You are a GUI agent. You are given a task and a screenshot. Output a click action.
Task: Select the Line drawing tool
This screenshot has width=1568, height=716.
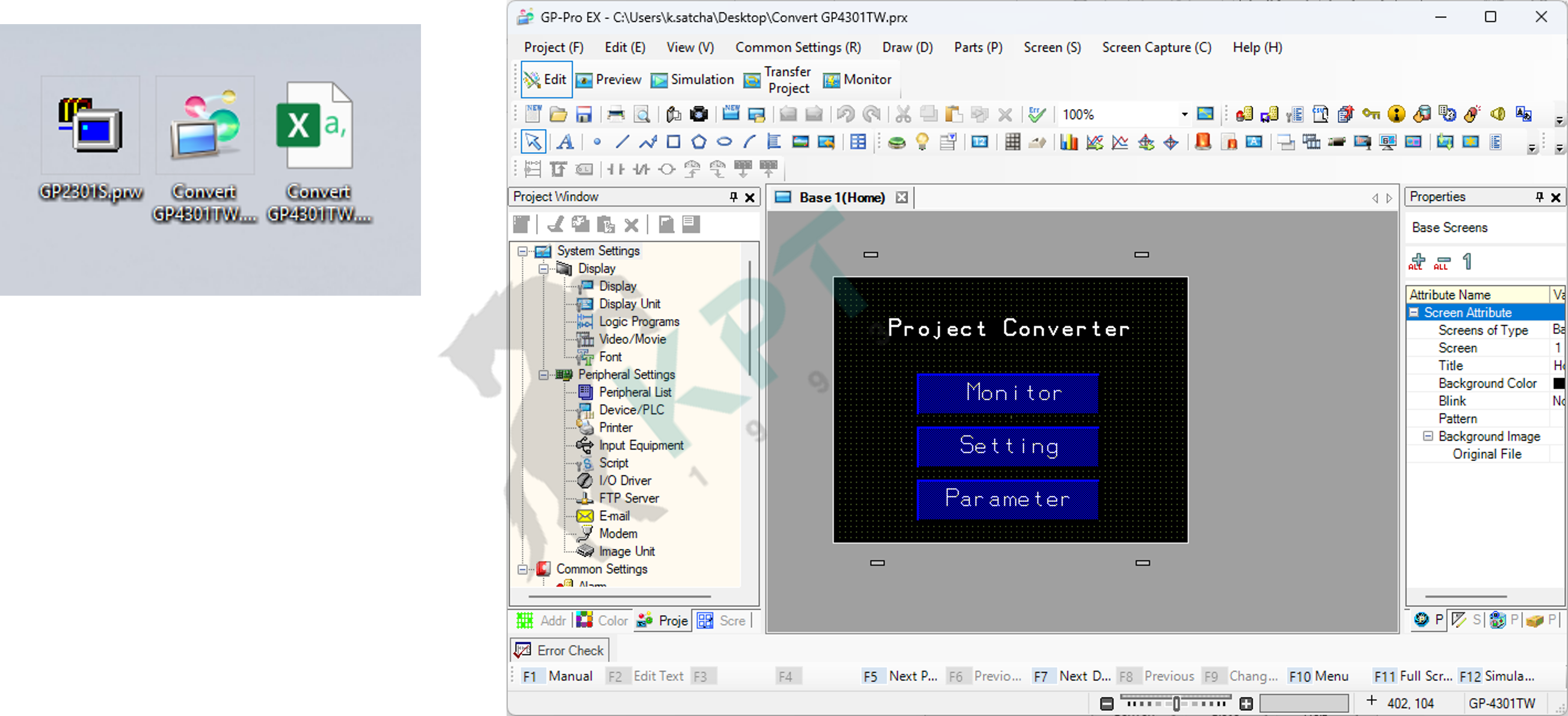click(x=622, y=142)
